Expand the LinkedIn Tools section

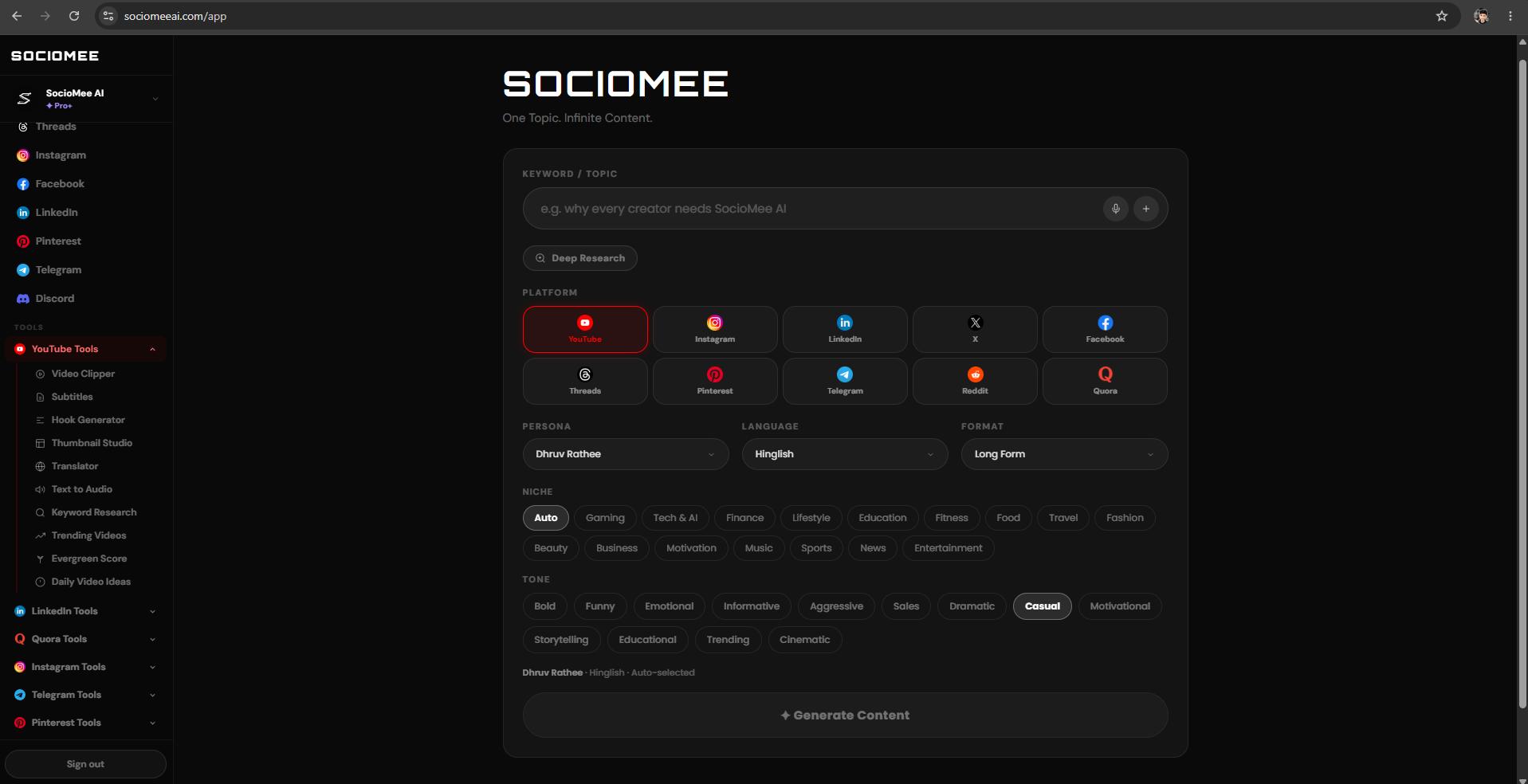click(x=85, y=611)
